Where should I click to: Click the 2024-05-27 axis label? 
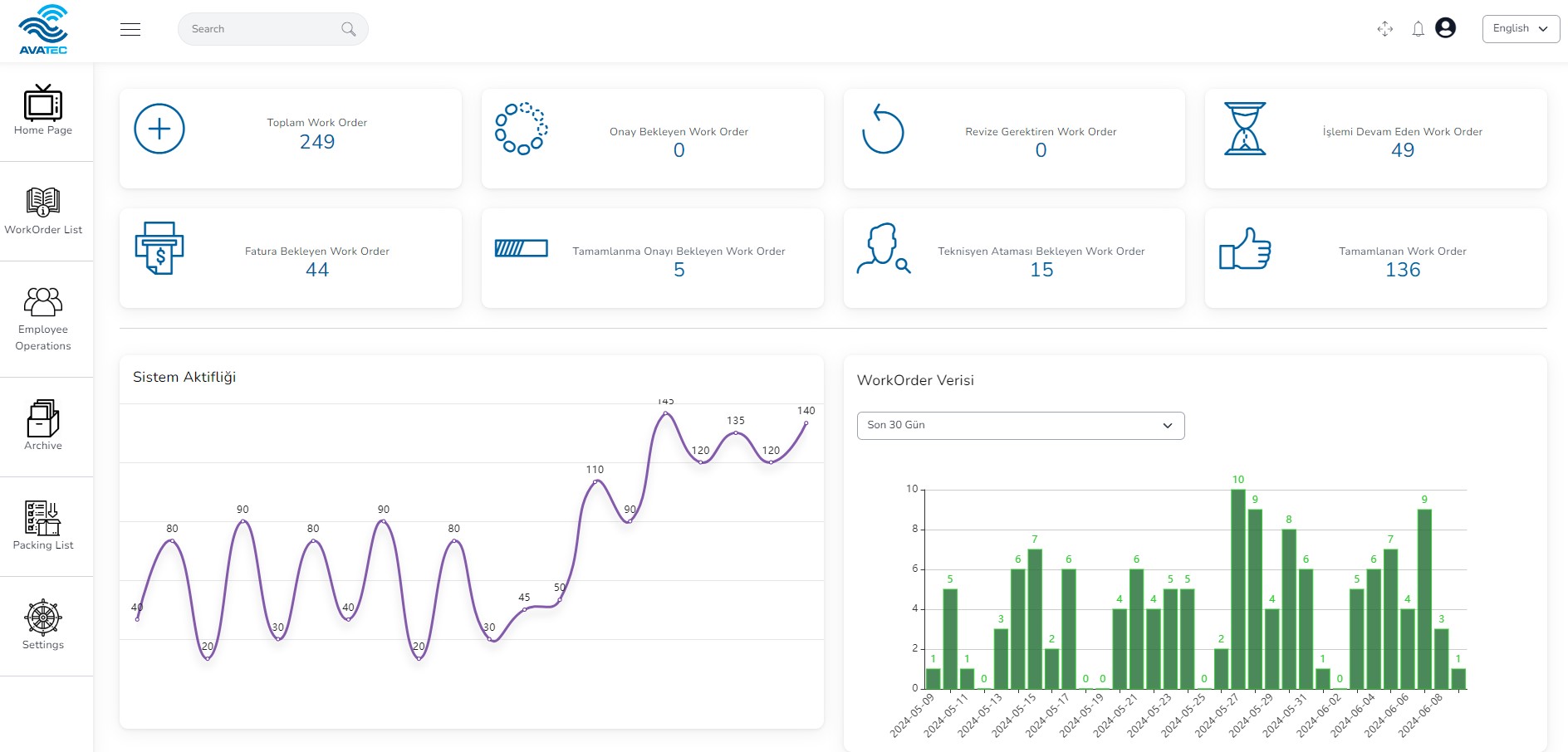pos(1217,715)
